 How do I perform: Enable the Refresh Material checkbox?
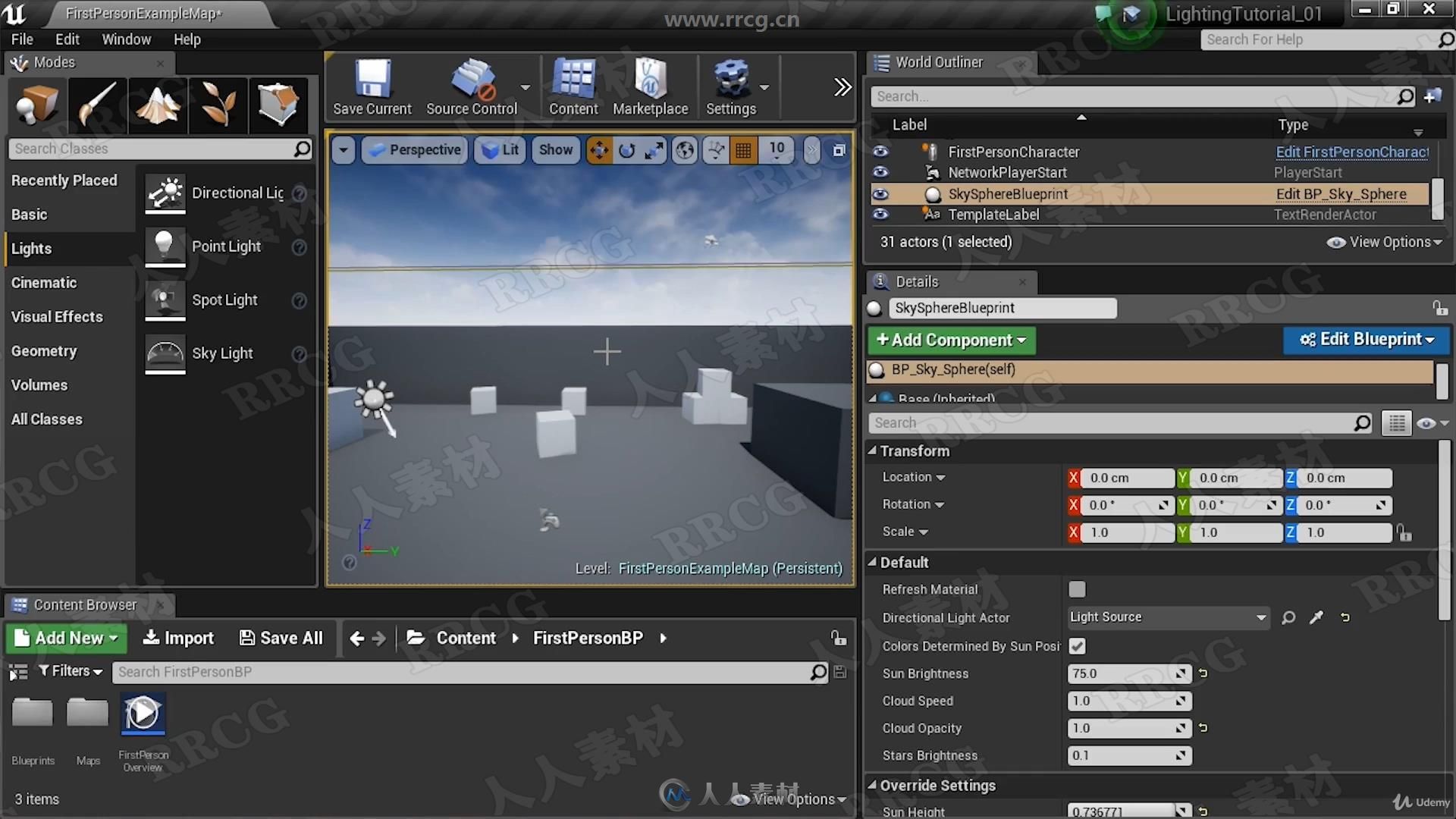[x=1077, y=589]
